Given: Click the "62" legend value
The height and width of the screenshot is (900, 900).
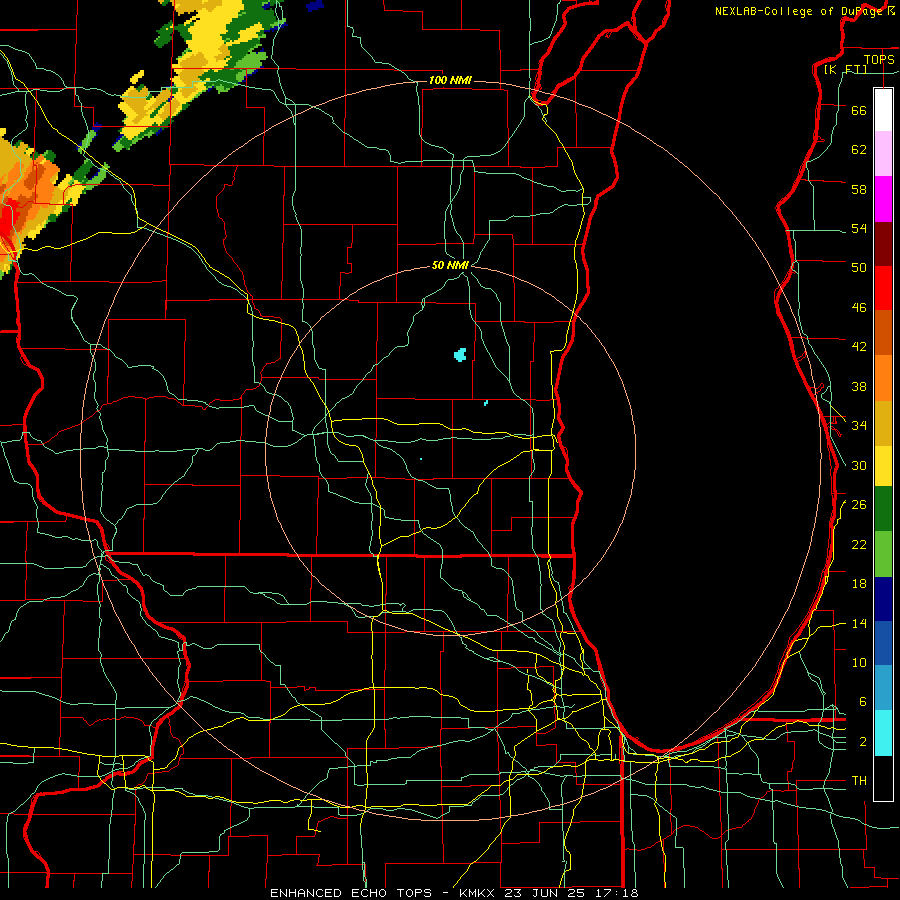Looking at the screenshot, I should point(859,150).
